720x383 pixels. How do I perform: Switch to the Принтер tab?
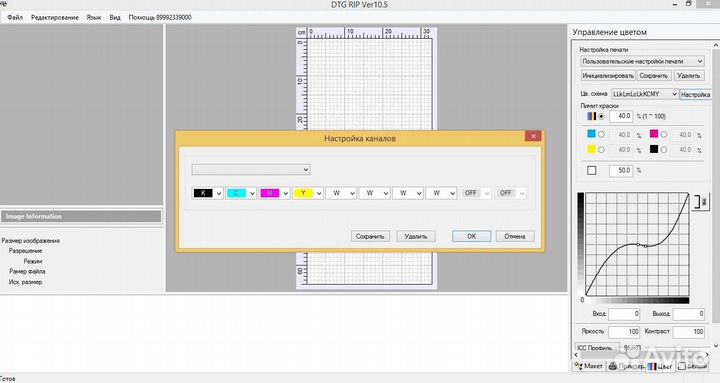click(x=626, y=366)
